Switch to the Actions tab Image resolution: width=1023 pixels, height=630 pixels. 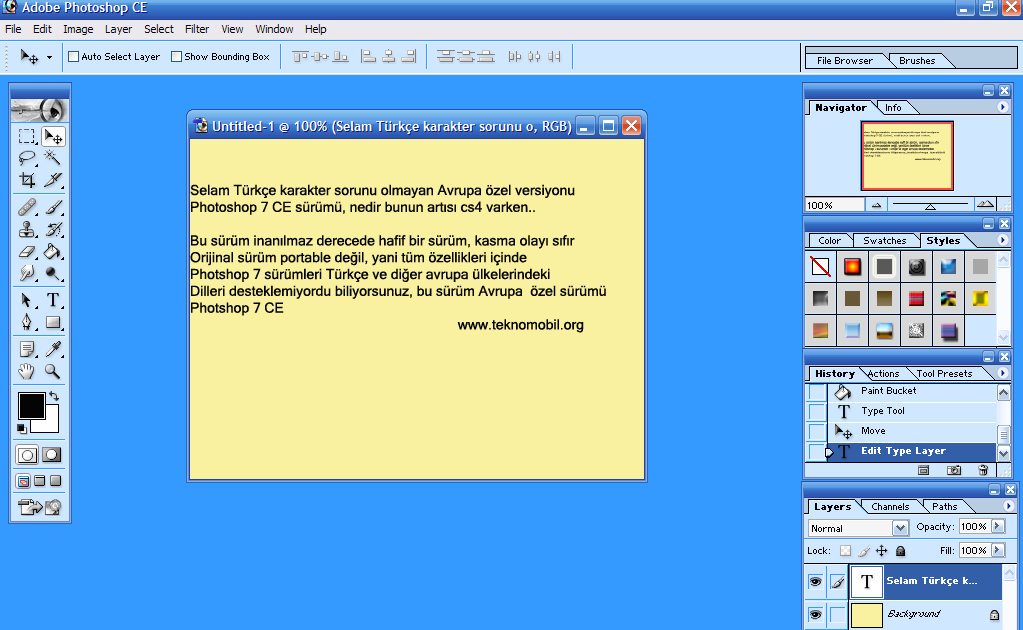pyautogui.click(x=883, y=374)
